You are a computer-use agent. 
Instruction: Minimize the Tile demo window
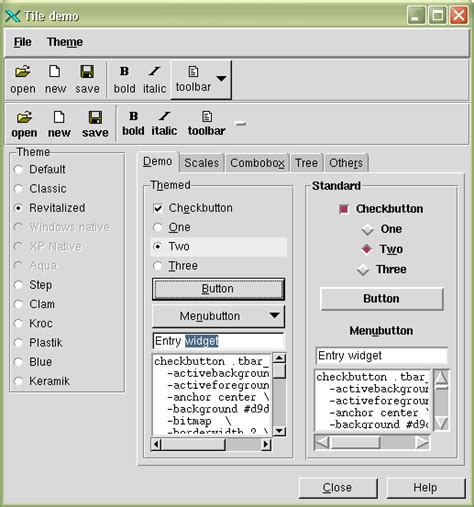pyautogui.click(x=416, y=15)
